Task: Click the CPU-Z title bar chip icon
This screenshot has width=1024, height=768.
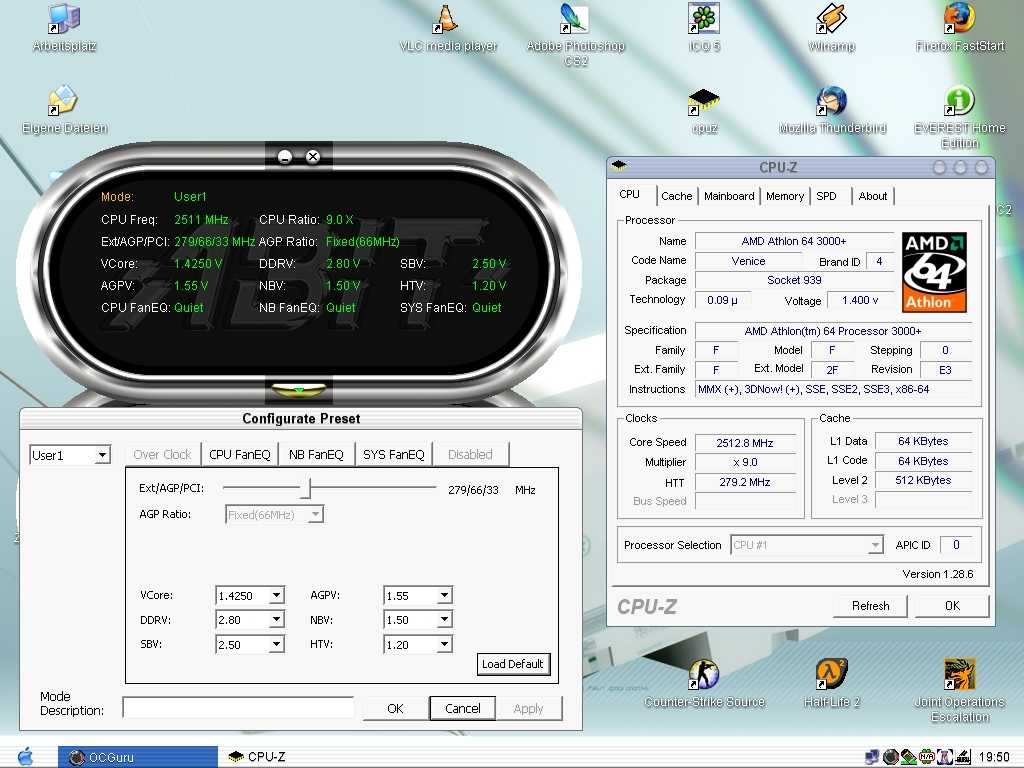Action: 619,166
